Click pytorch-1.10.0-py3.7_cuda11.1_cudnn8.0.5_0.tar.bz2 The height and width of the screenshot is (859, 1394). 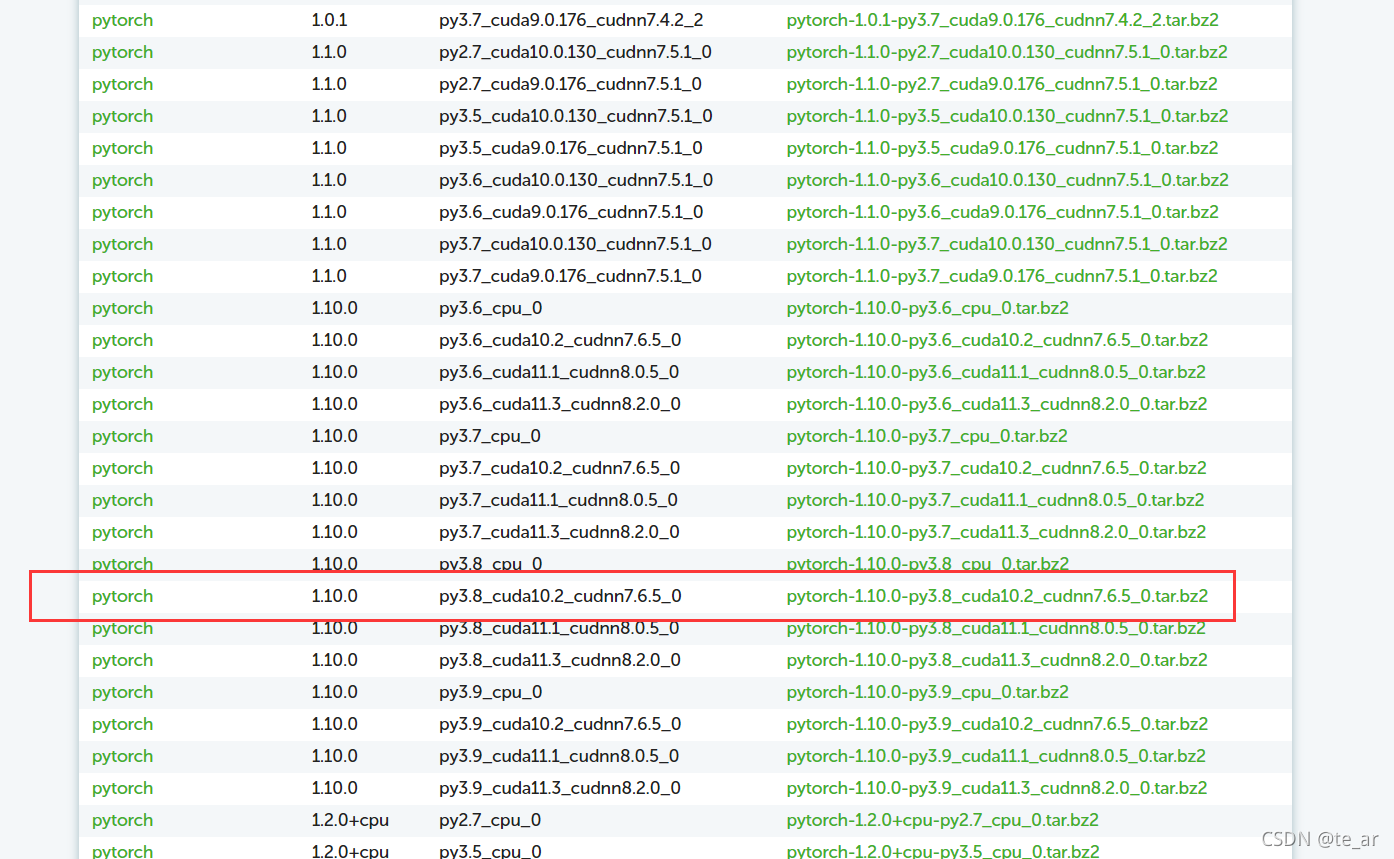pos(996,500)
